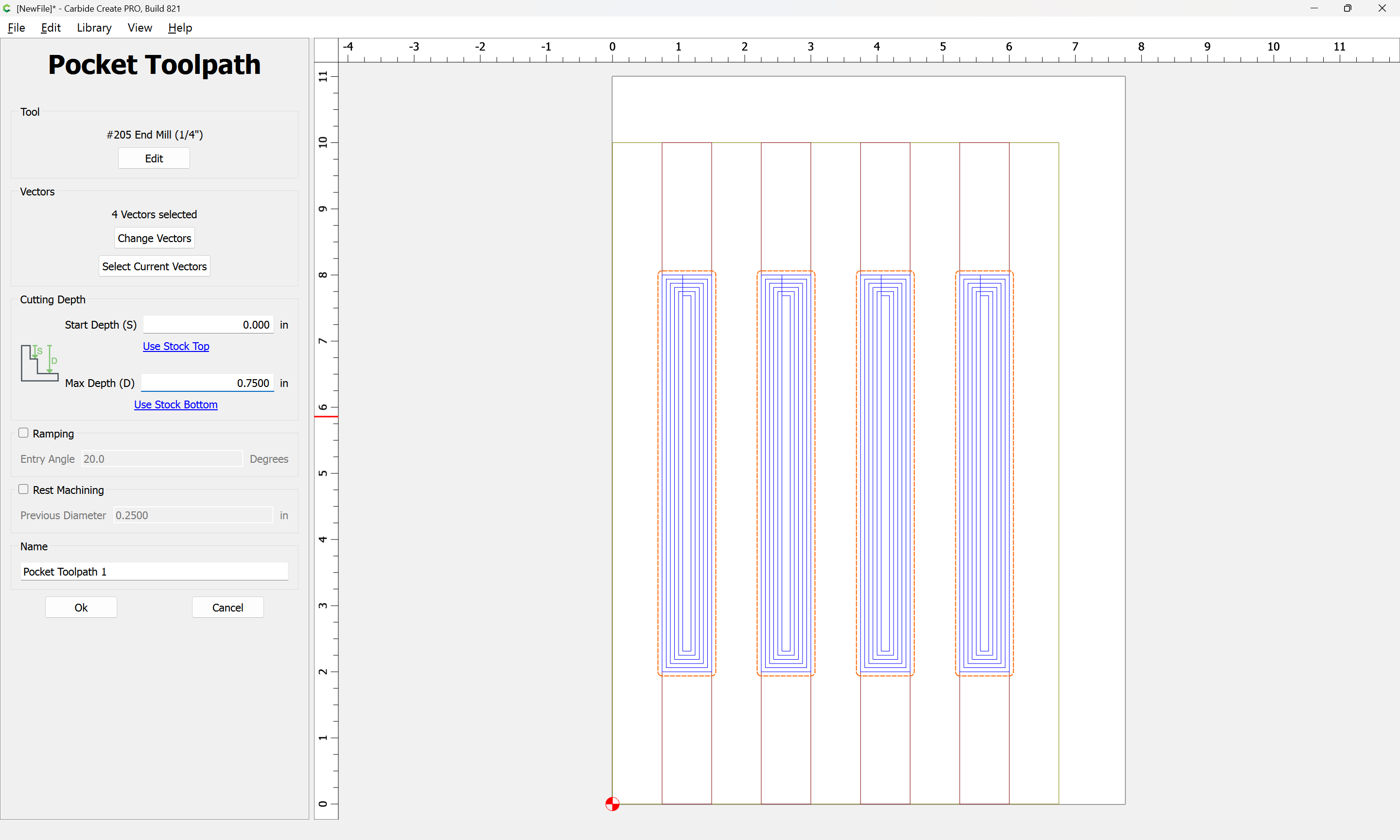Open the Edit menu

(x=51, y=28)
